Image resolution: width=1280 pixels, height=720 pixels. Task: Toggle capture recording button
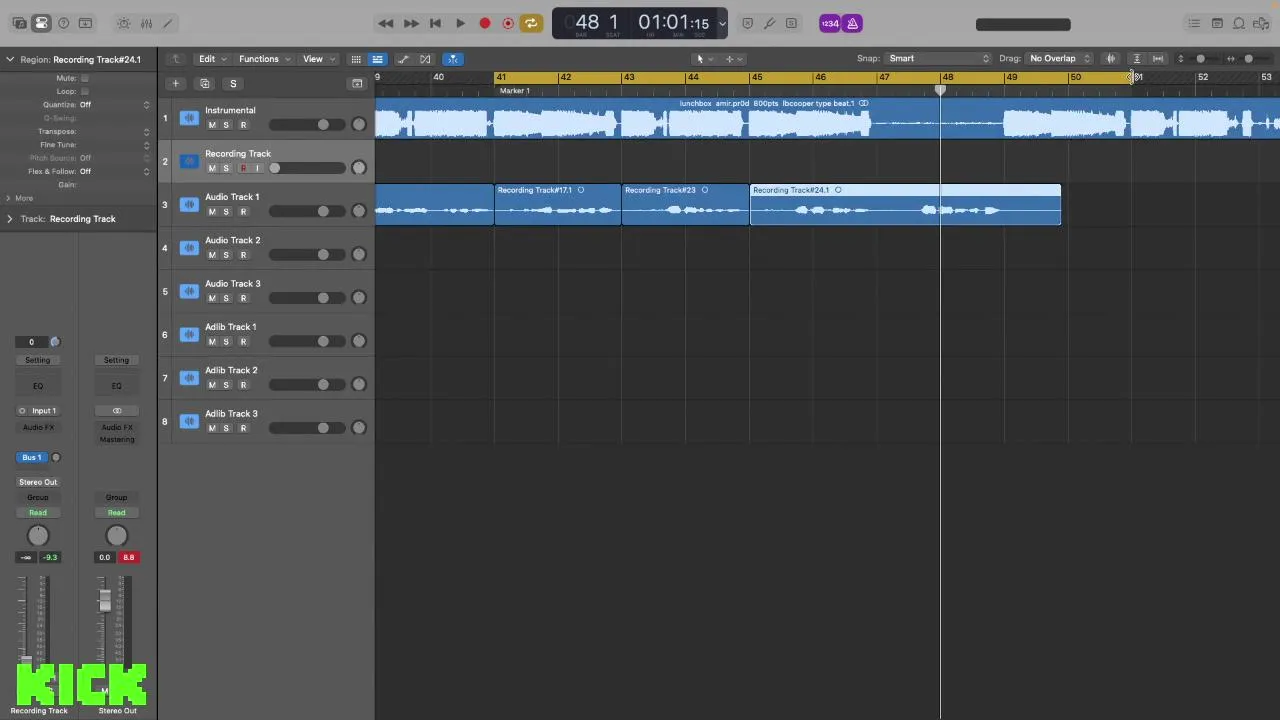coord(508,23)
